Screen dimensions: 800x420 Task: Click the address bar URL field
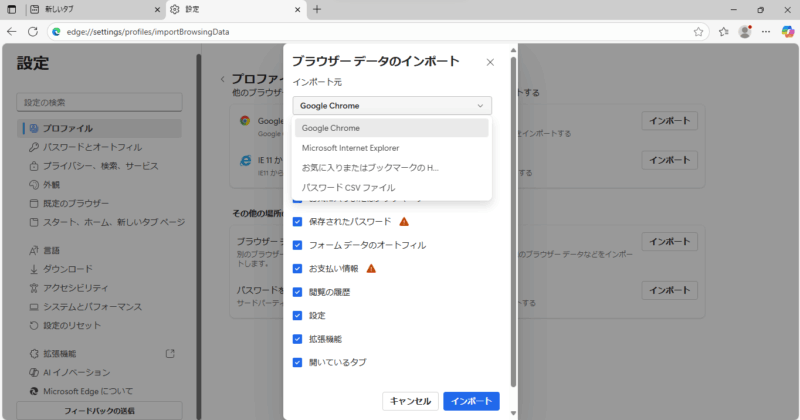377,32
